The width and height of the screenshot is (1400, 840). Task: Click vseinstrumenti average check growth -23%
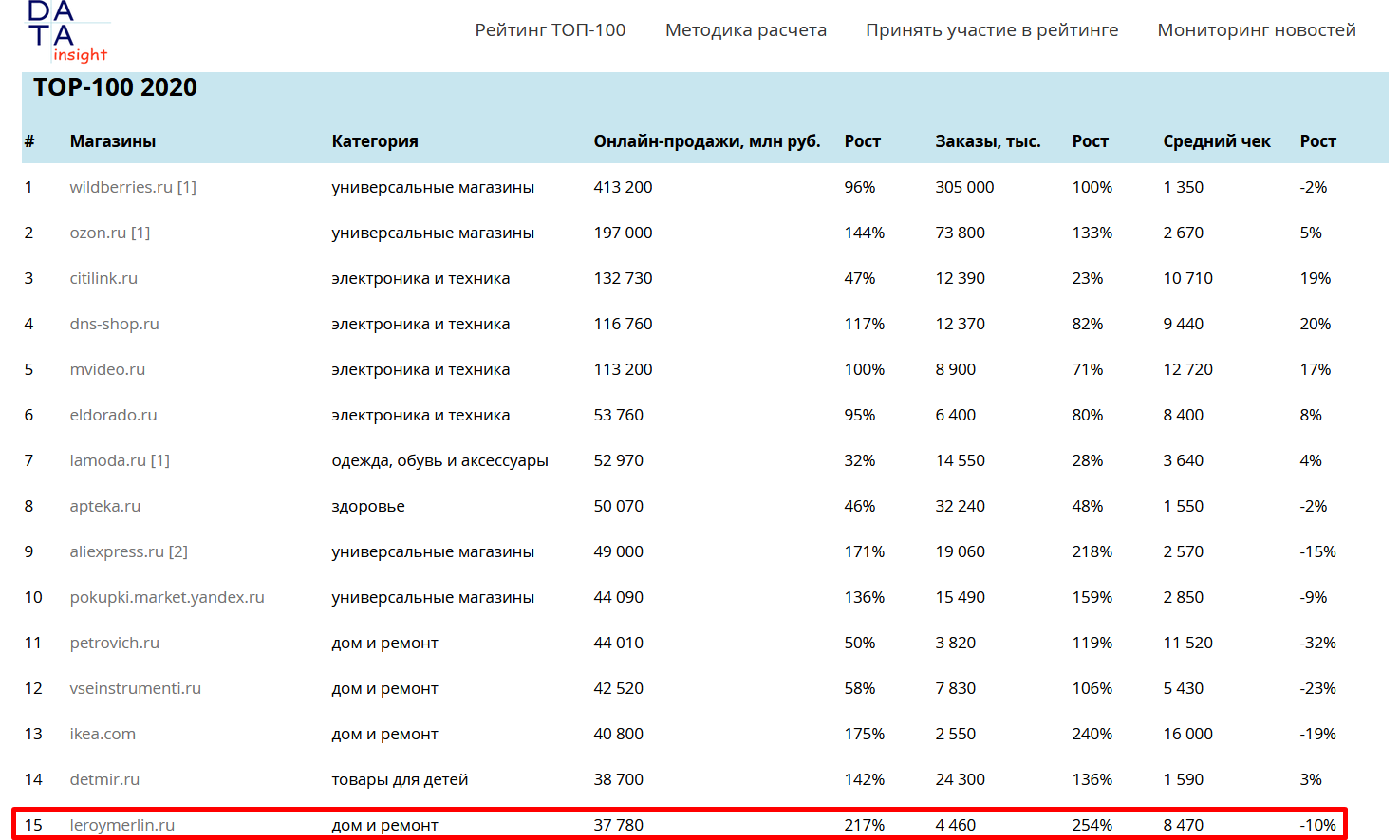point(1317,688)
